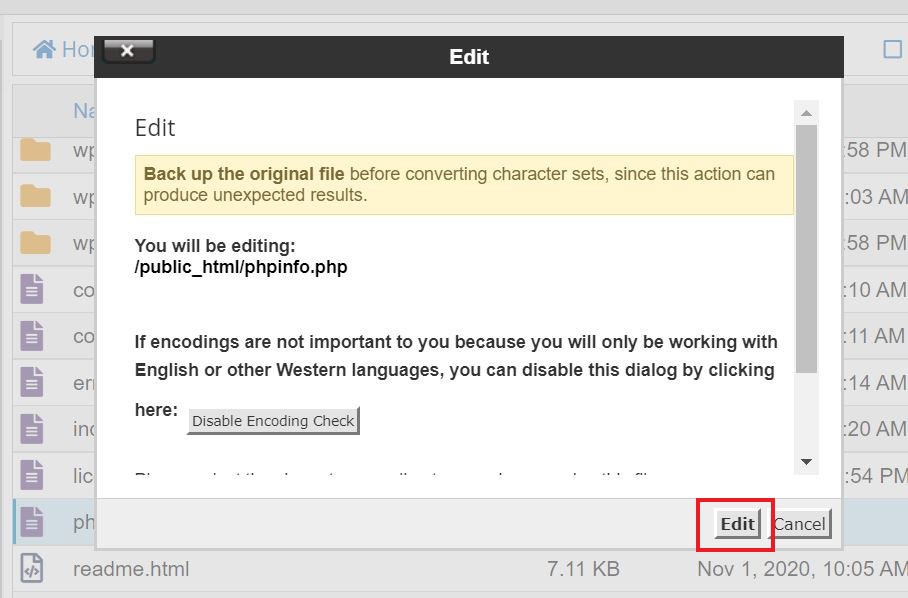Open the readme.html file entry

(131, 569)
